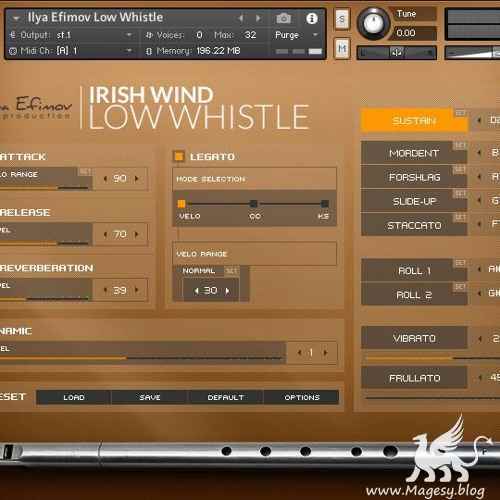
Task: Click left arrow beside Forshlag key value
Action: tap(479, 177)
